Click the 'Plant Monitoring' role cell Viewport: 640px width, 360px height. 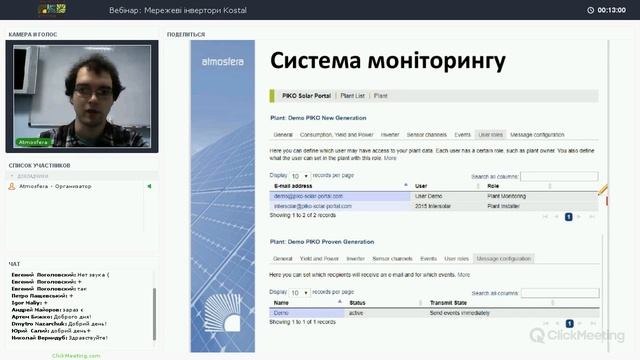coord(507,196)
